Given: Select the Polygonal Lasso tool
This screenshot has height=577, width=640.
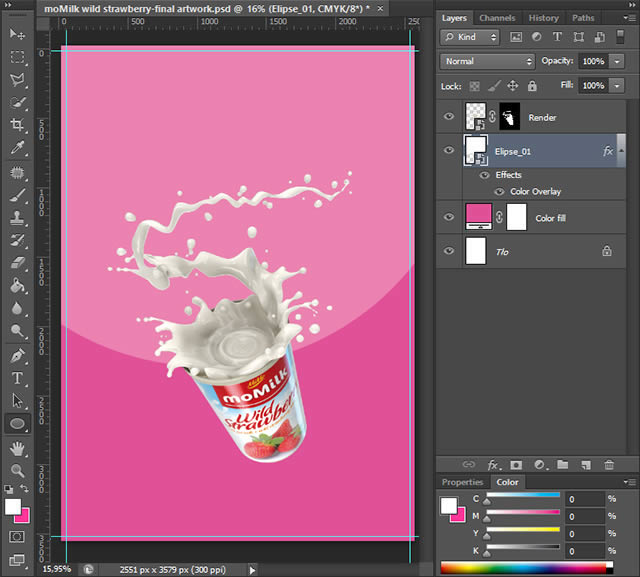Looking at the screenshot, I should coord(17,80).
